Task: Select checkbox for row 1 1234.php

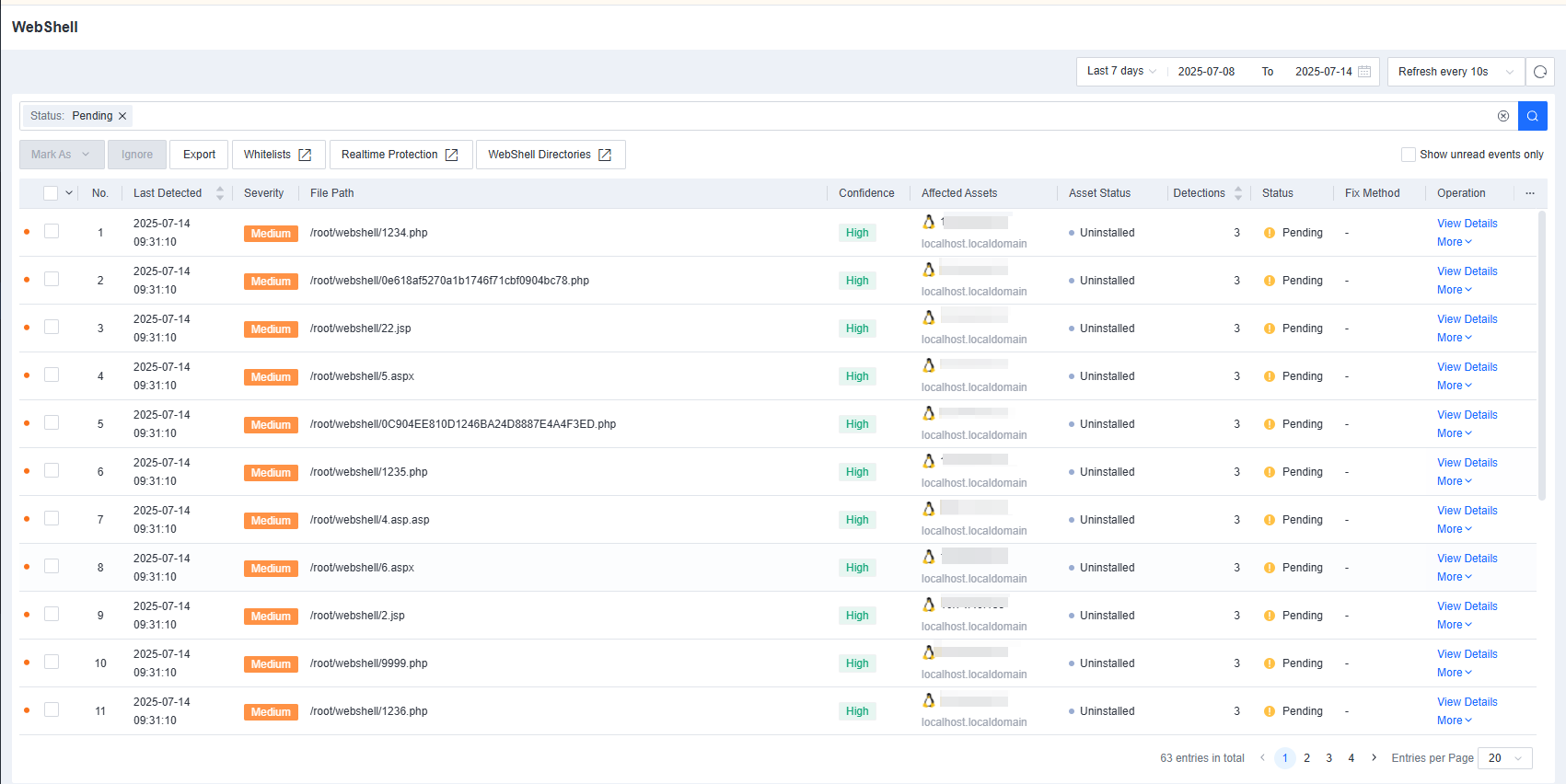Action: (52, 231)
